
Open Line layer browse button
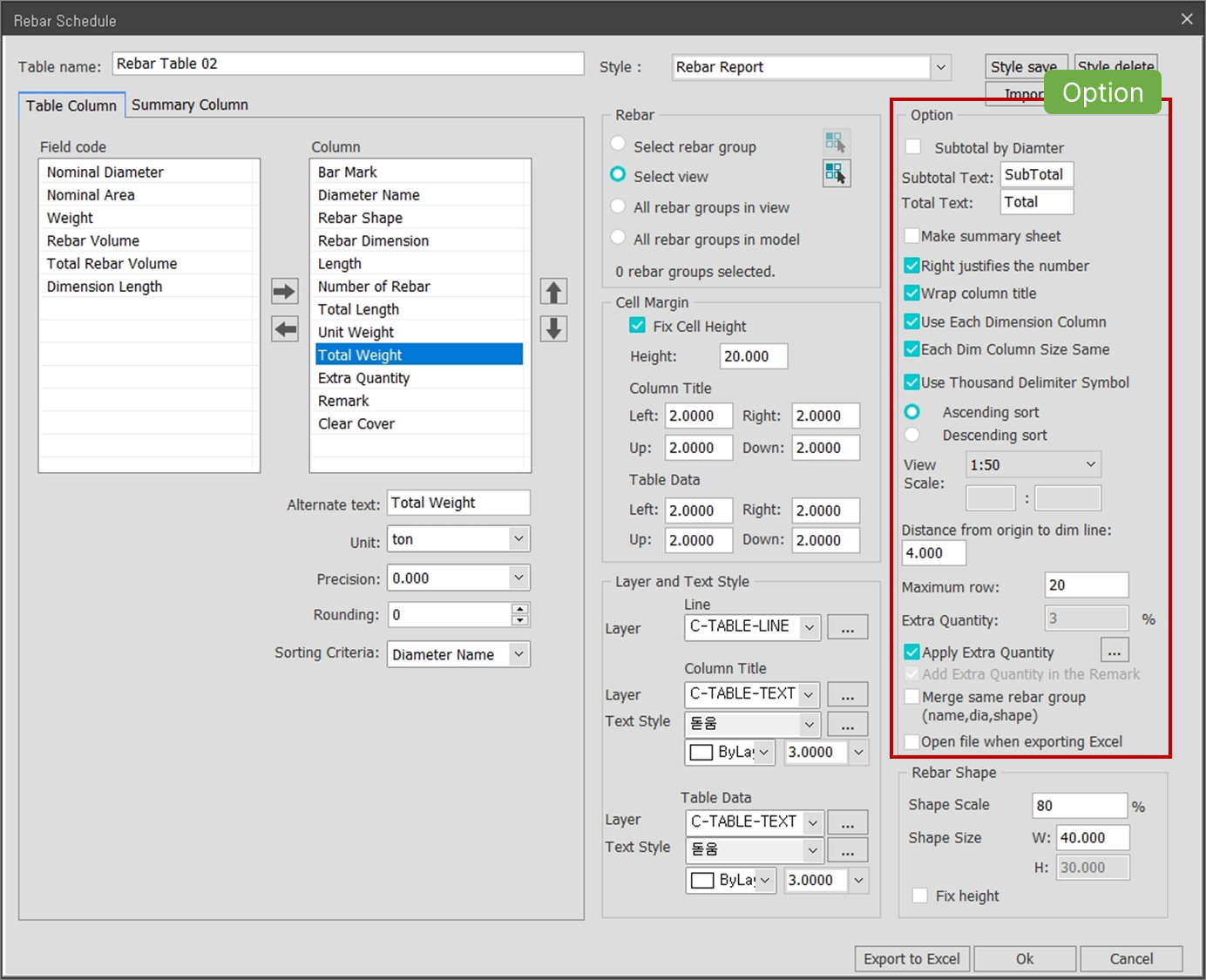(x=847, y=627)
